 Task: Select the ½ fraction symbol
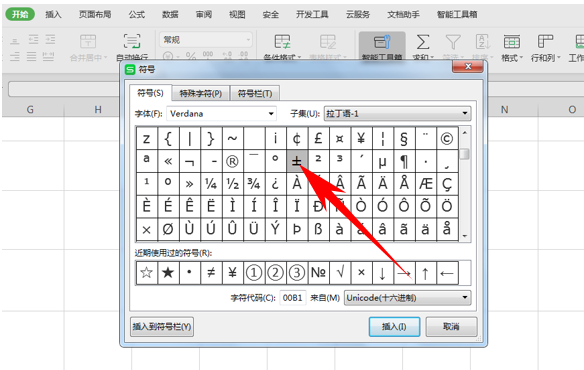[232, 184]
